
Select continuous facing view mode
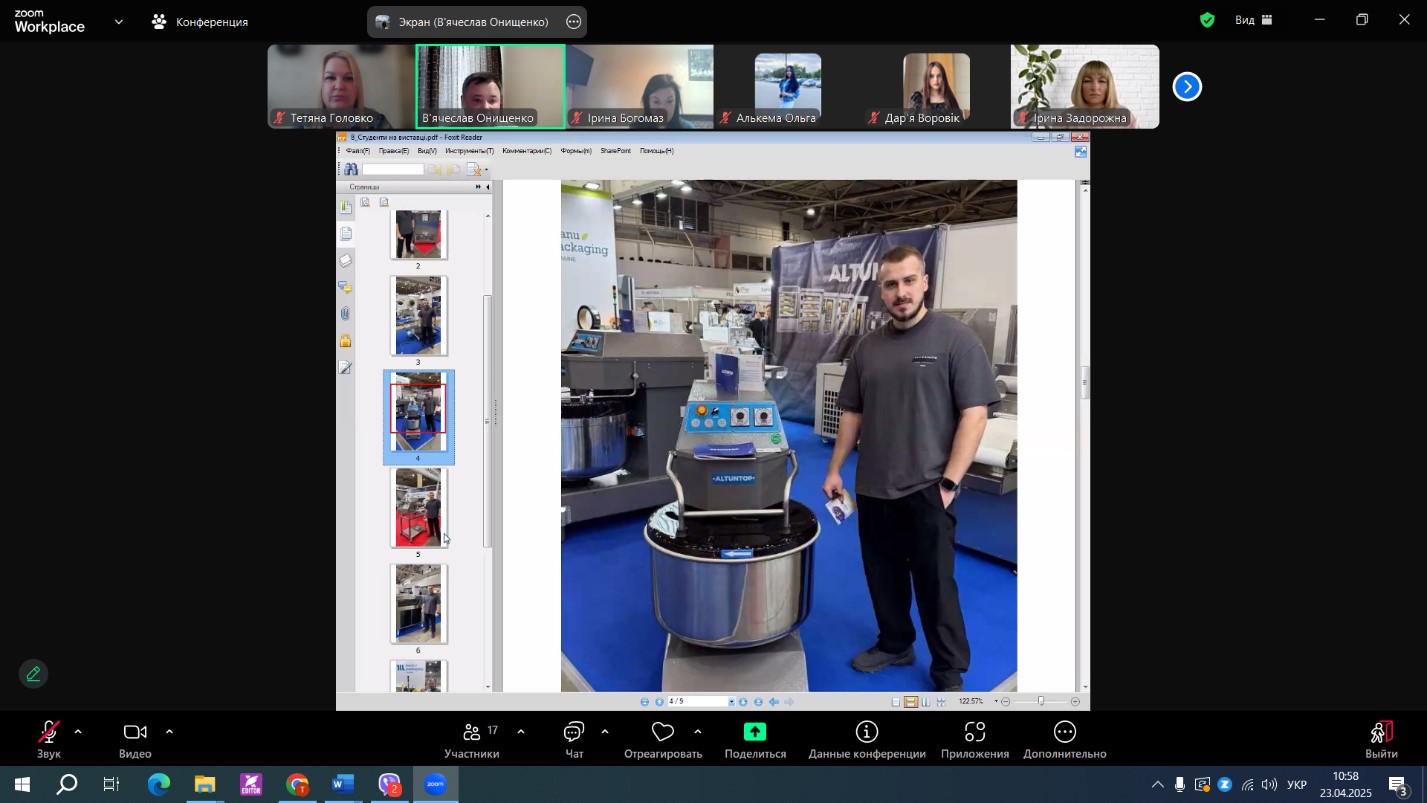click(x=941, y=702)
